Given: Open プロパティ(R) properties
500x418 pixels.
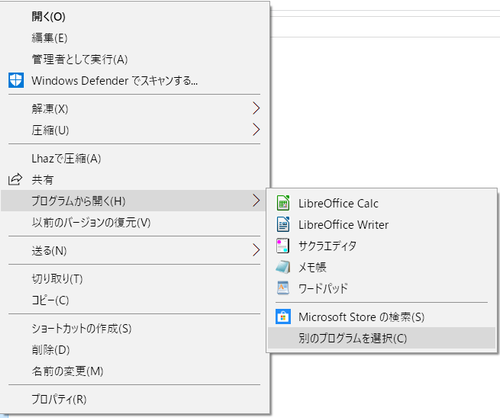Looking at the screenshot, I should tap(134, 399).
